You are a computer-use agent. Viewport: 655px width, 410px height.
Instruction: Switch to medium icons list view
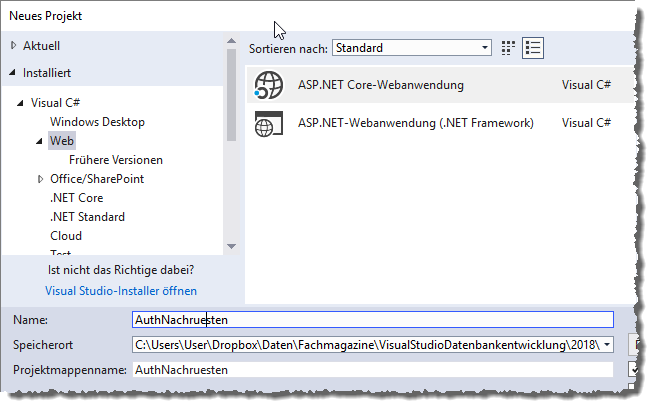[x=533, y=48]
